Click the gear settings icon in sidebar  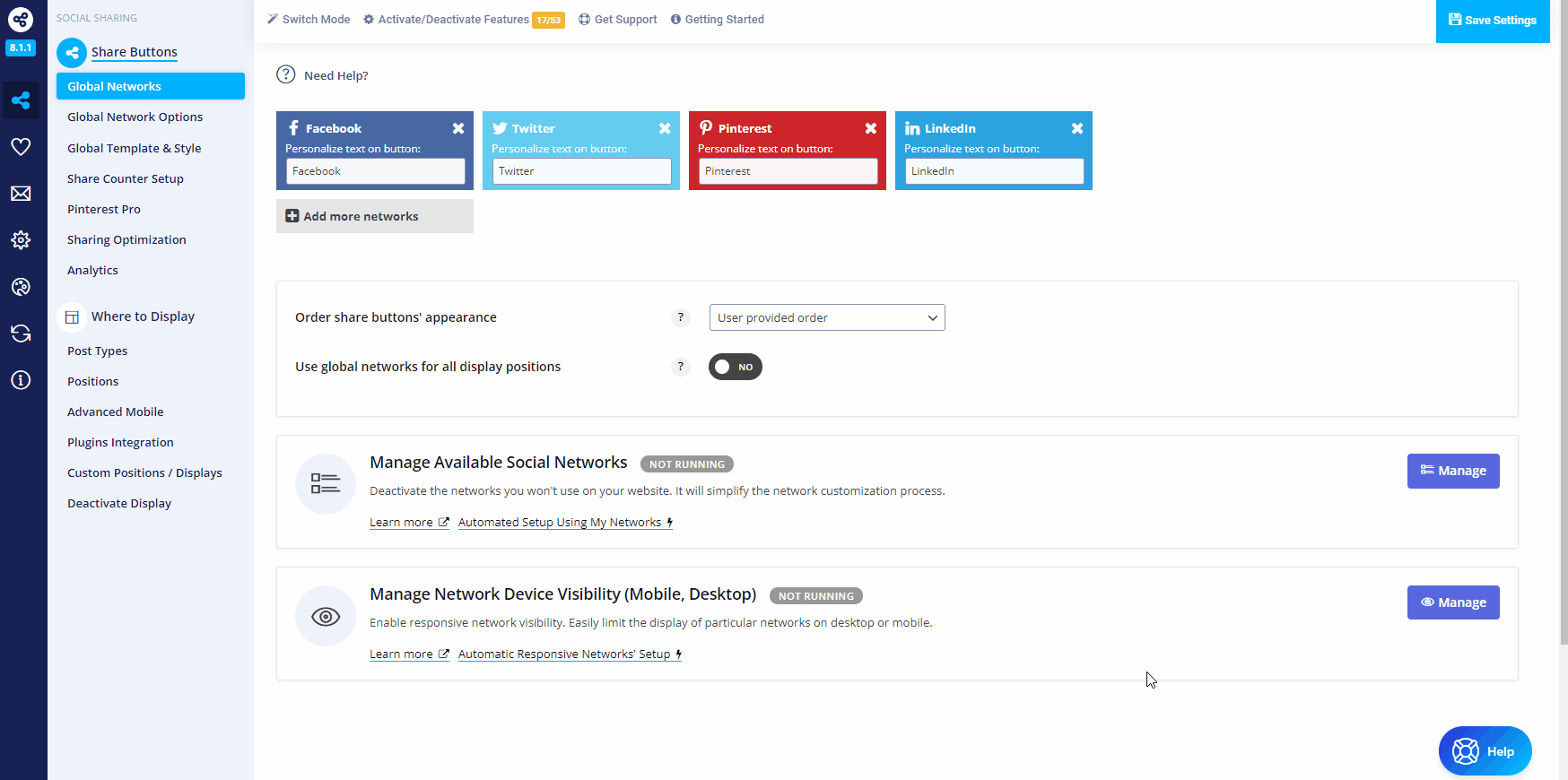click(21, 240)
